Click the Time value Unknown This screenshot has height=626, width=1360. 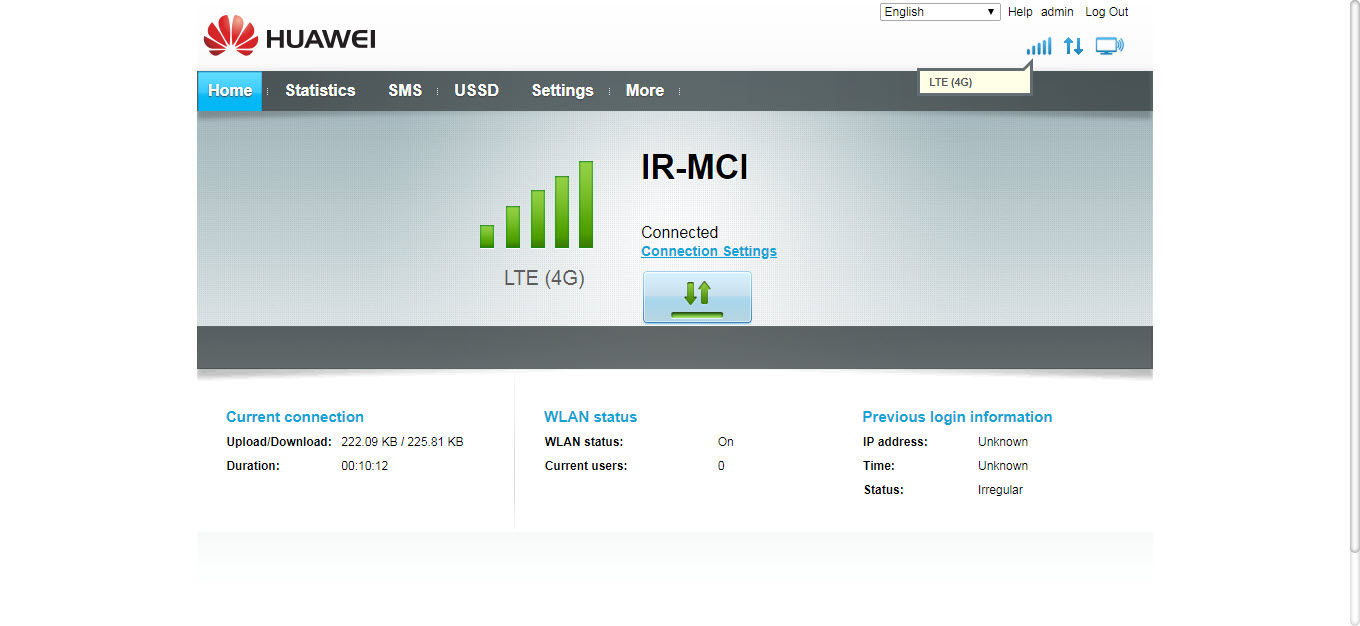(x=1003, y=466)
